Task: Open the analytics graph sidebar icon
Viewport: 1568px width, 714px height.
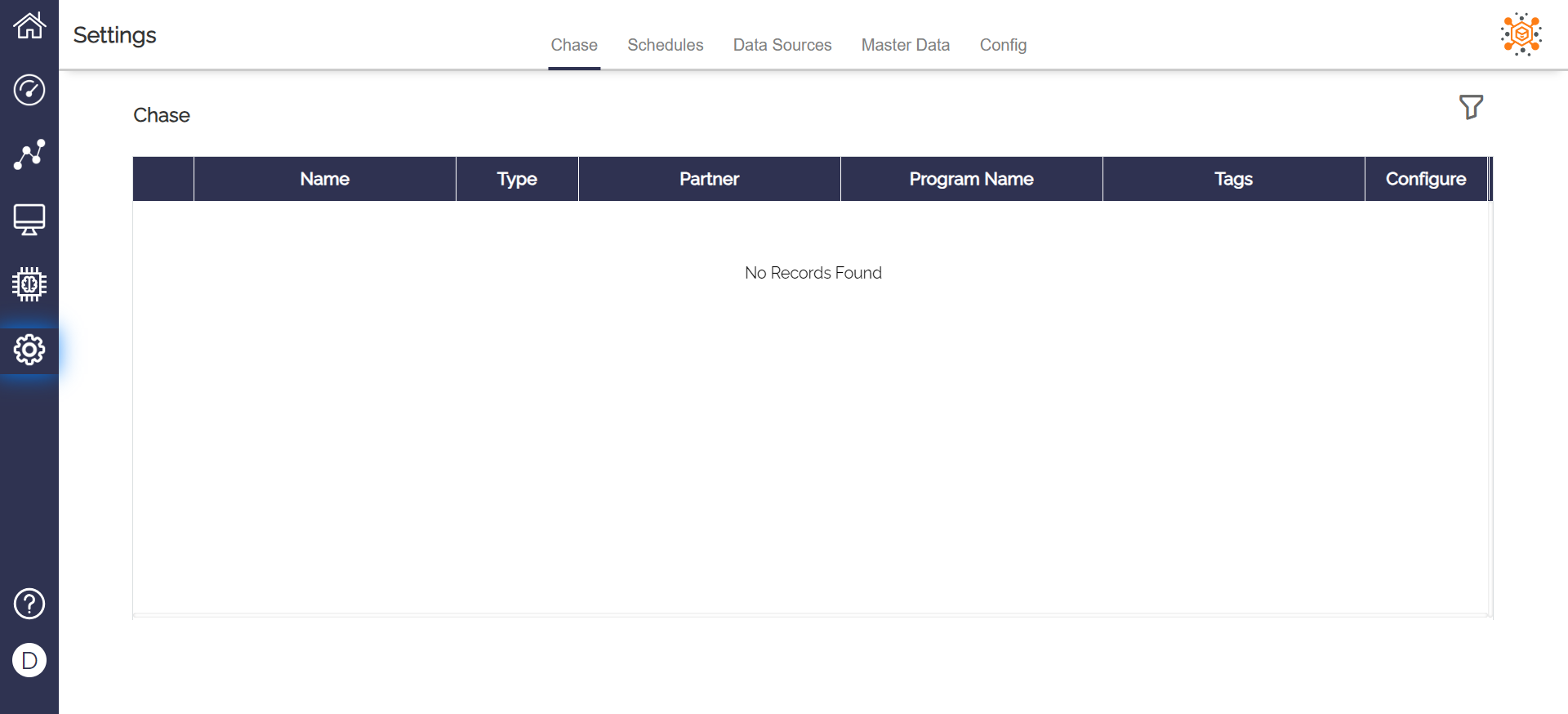Action: coord(29,154)
